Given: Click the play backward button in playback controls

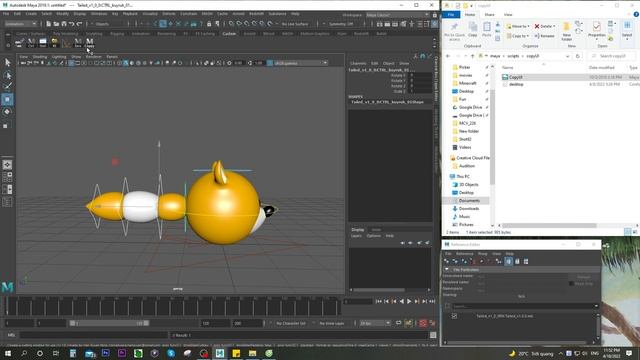Looking at the screenshot, I should (x=402, y=301).
